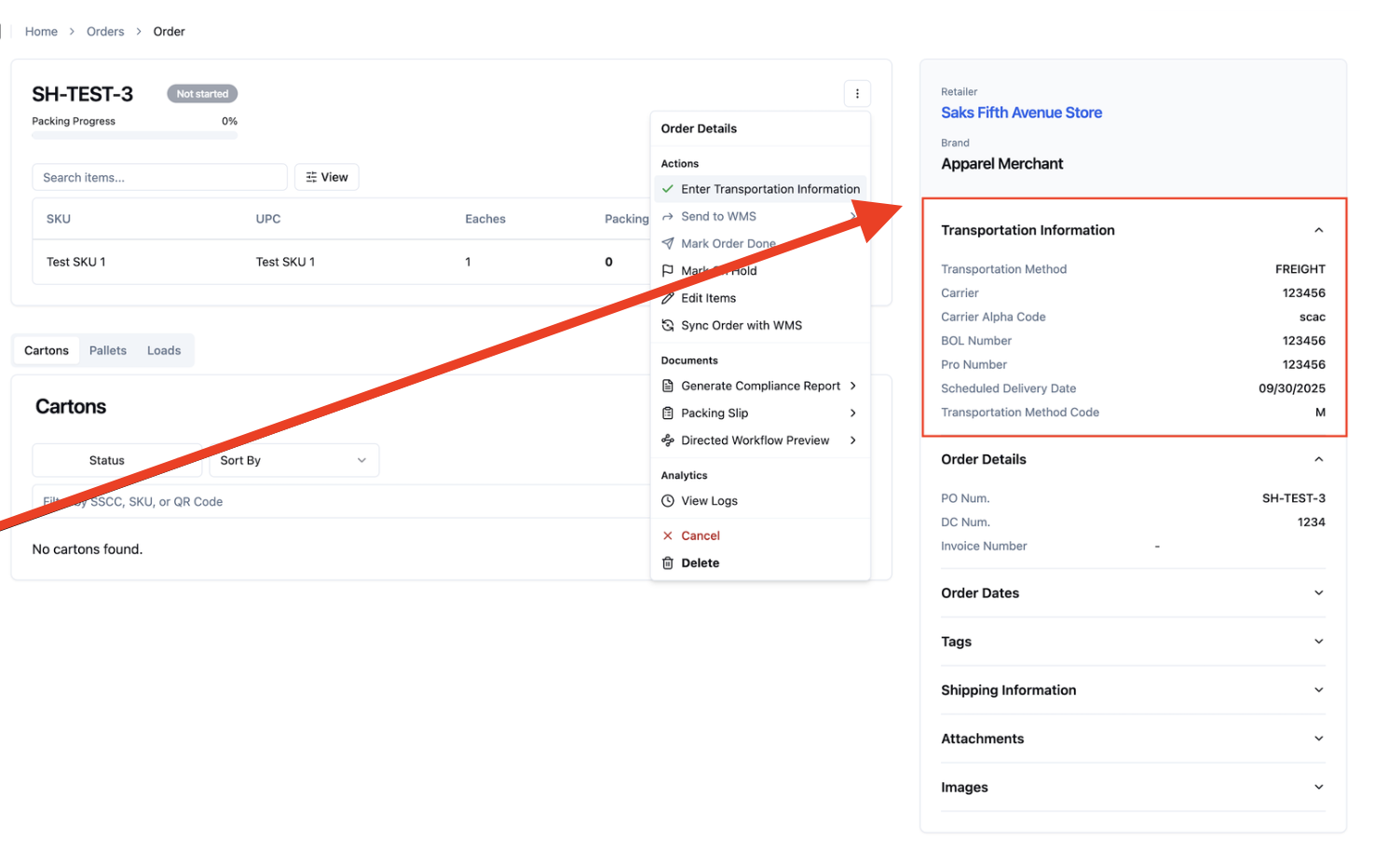Open Generate Compliance Report submenu

760,386
